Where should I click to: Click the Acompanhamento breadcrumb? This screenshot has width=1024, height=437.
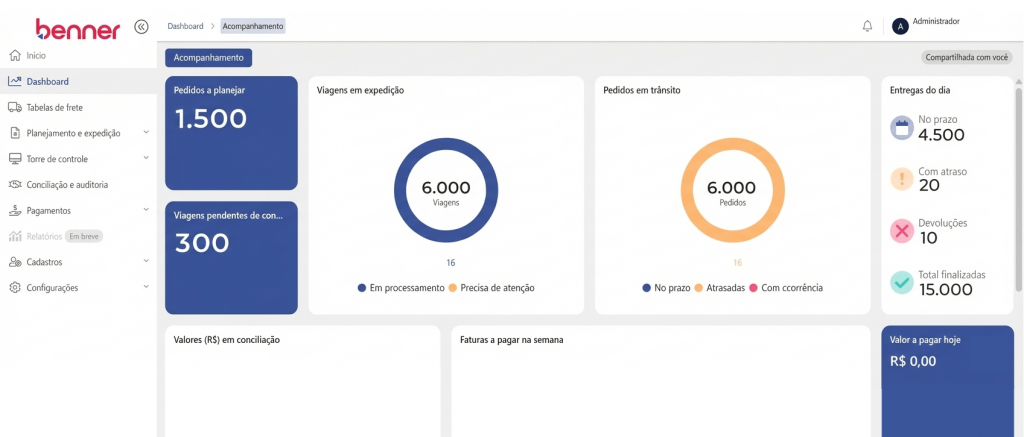click(x=253, y=26)
